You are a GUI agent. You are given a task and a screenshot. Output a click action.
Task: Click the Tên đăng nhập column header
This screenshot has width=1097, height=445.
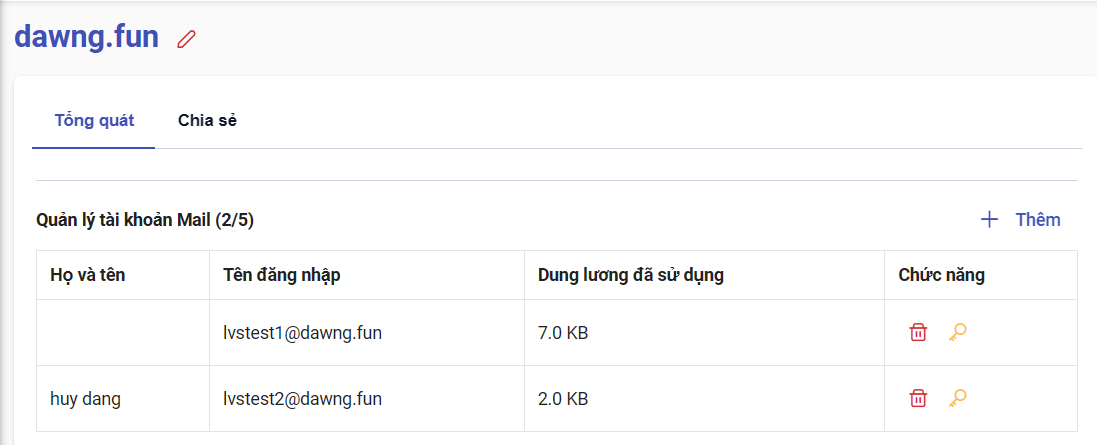coord(281,275)
